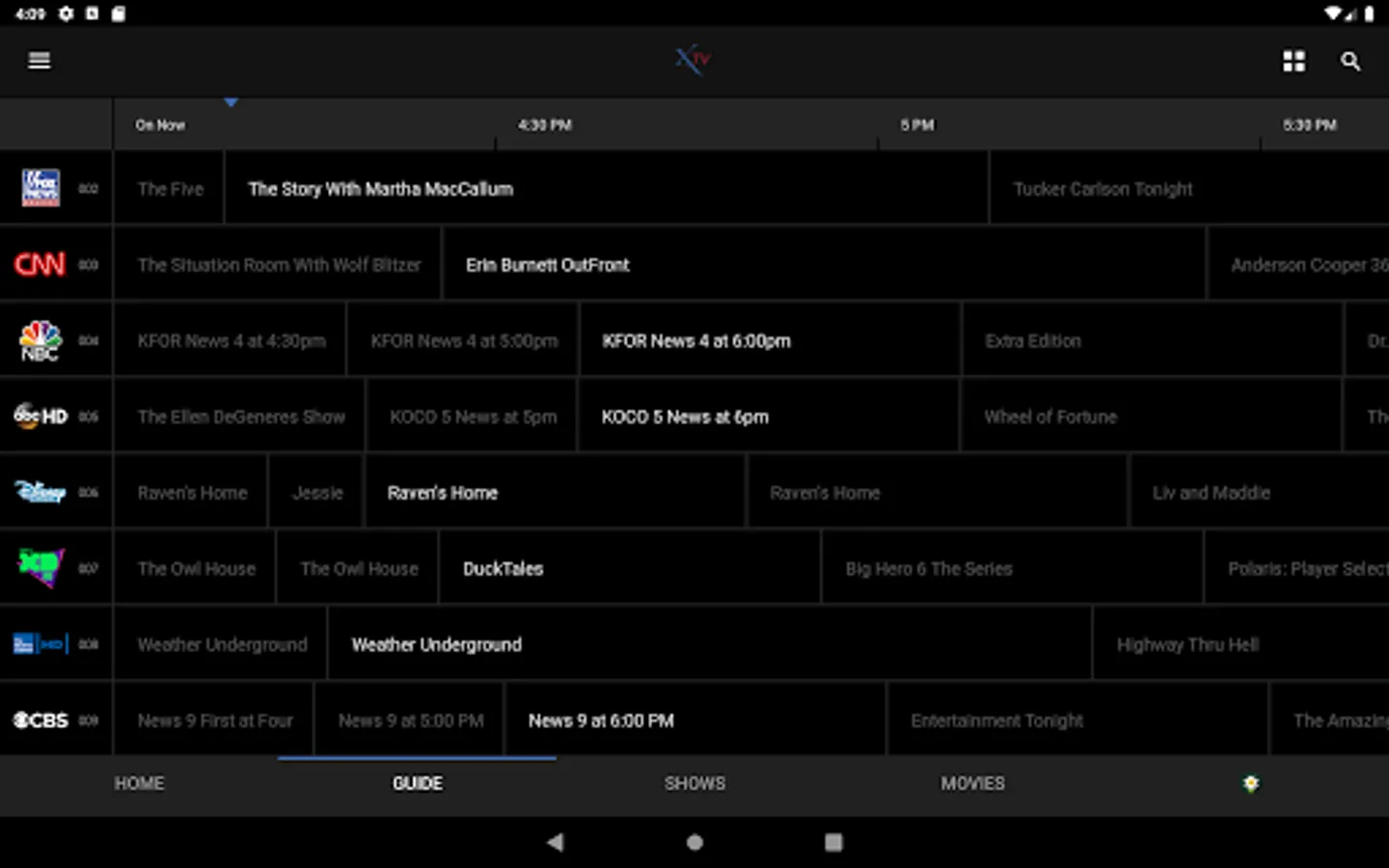Open the Anderson Cooper listing
This screenshot has height=868, width=1389.
click(1298, 264)
